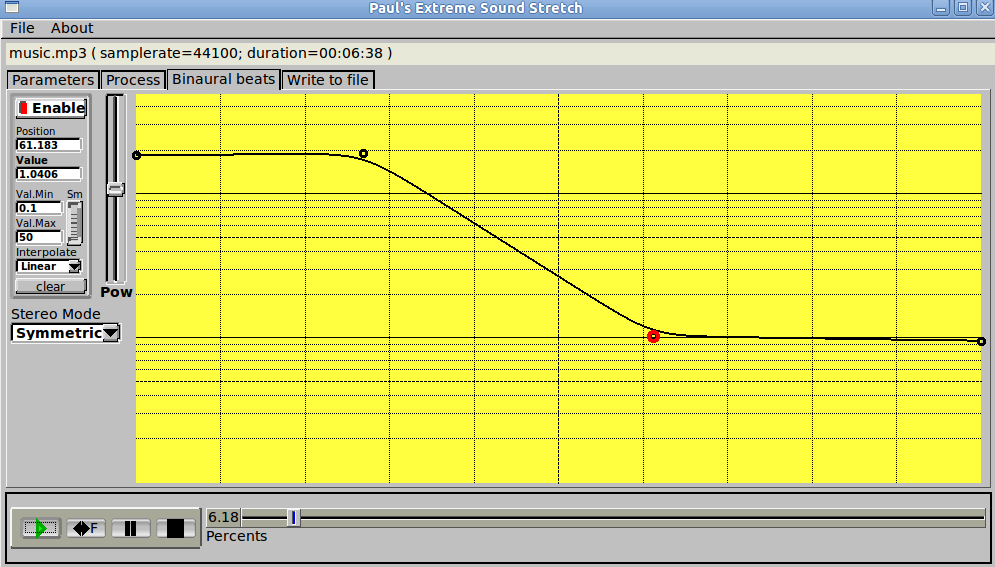
Task: Click the Freeze button marked F
Action: [86, 528]
